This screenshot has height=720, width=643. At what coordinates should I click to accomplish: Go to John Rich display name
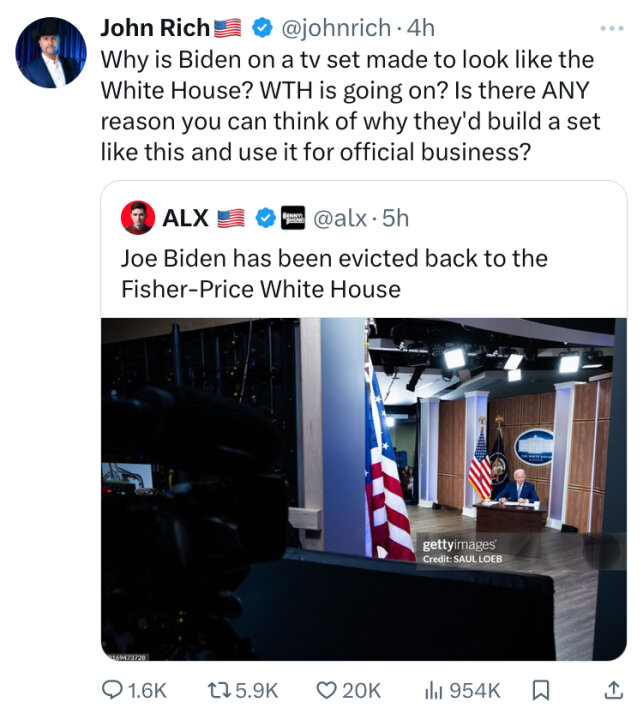click(155, 28)
